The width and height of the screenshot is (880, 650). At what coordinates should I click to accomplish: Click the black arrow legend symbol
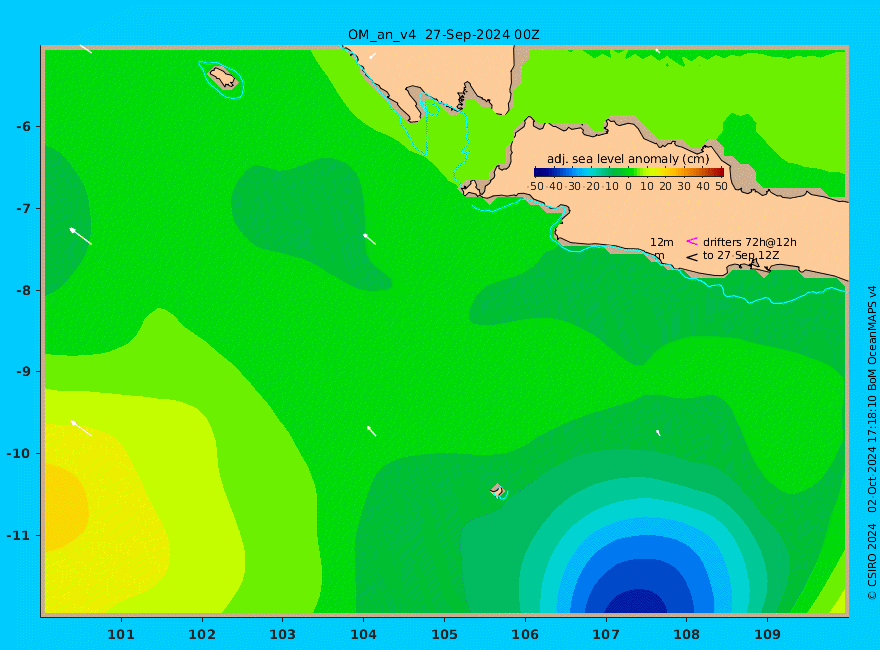click(x=692, y=257)
